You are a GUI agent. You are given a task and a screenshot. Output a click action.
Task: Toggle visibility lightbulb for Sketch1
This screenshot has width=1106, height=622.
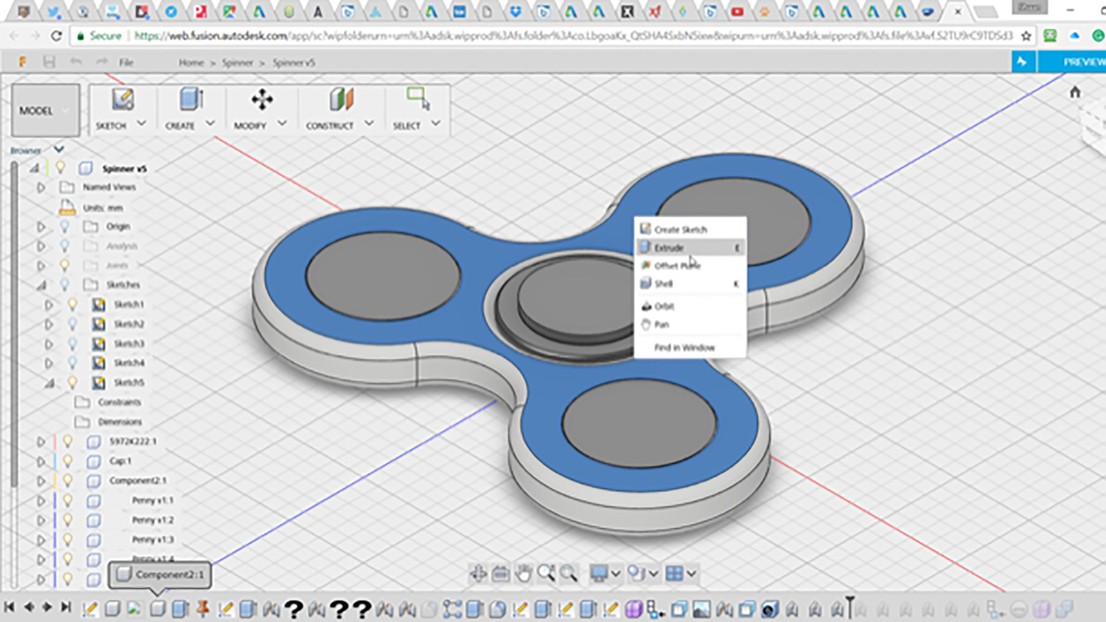coord(72,305)
